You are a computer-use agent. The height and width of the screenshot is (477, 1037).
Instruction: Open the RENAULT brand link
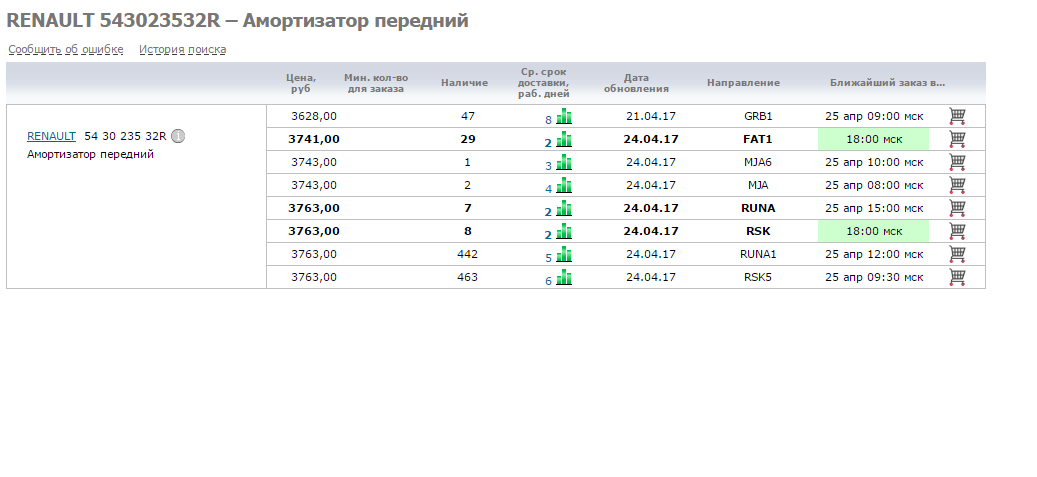click(52, 136)
